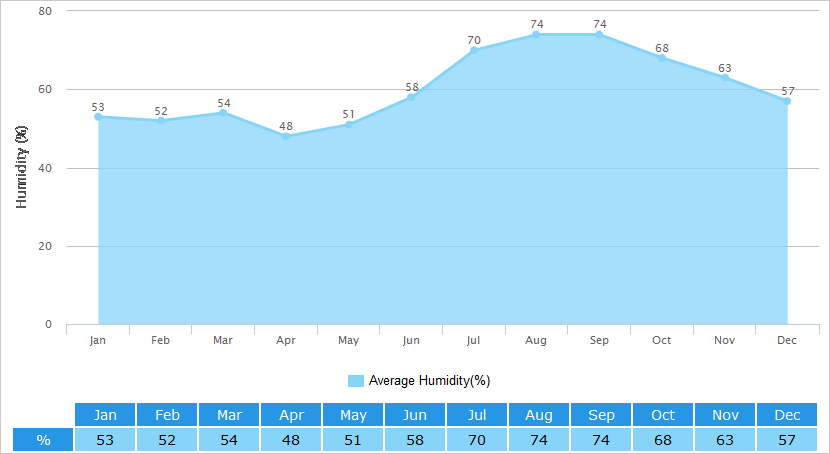
Task: Click table value 70 under Jul
Action: 477,440
